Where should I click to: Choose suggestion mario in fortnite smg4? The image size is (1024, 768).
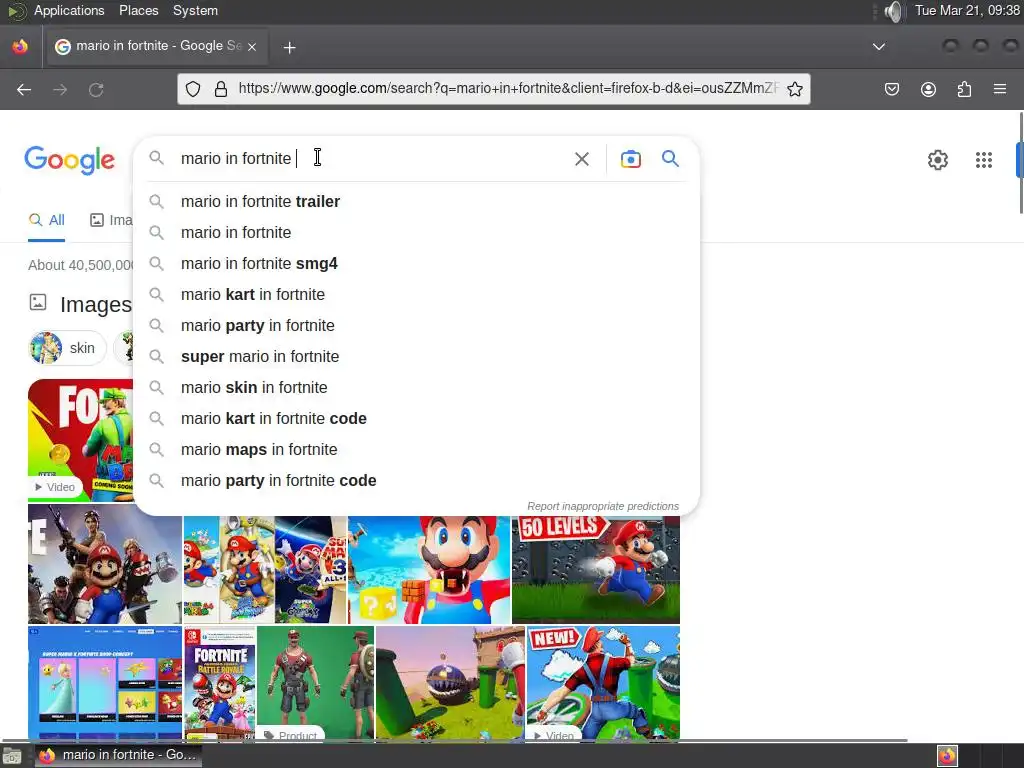(x=417, y=263)
